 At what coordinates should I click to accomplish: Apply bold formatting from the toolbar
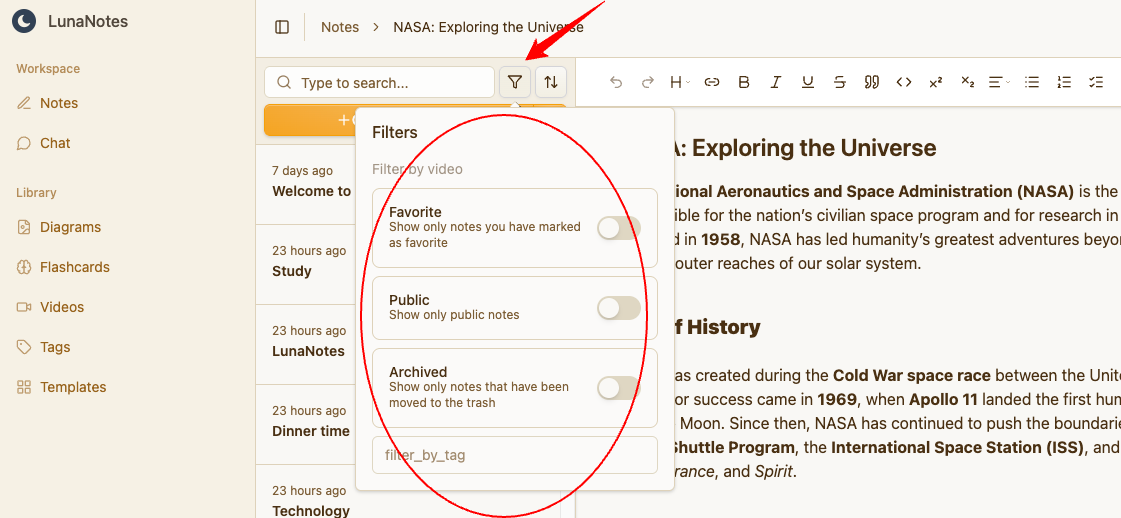click(x=743, y=82)
